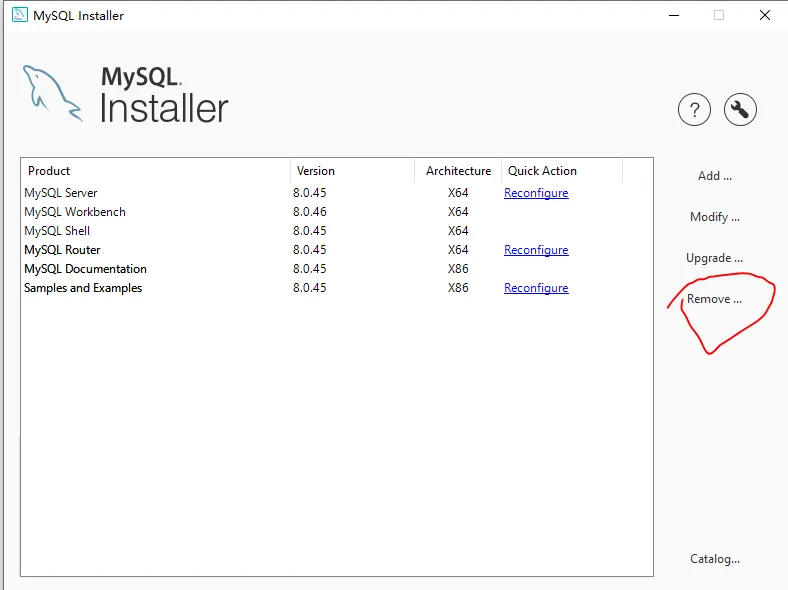Click the Modify ... button
The image size is (788, 590).
coord(715,217)
